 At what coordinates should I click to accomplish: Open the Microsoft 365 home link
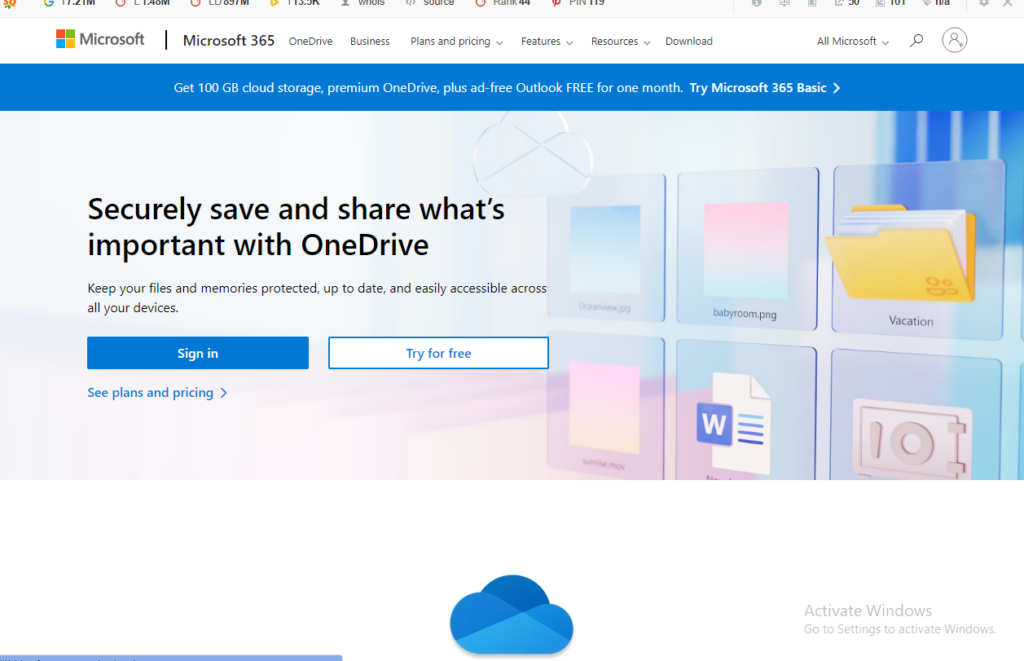coord(229,40)
